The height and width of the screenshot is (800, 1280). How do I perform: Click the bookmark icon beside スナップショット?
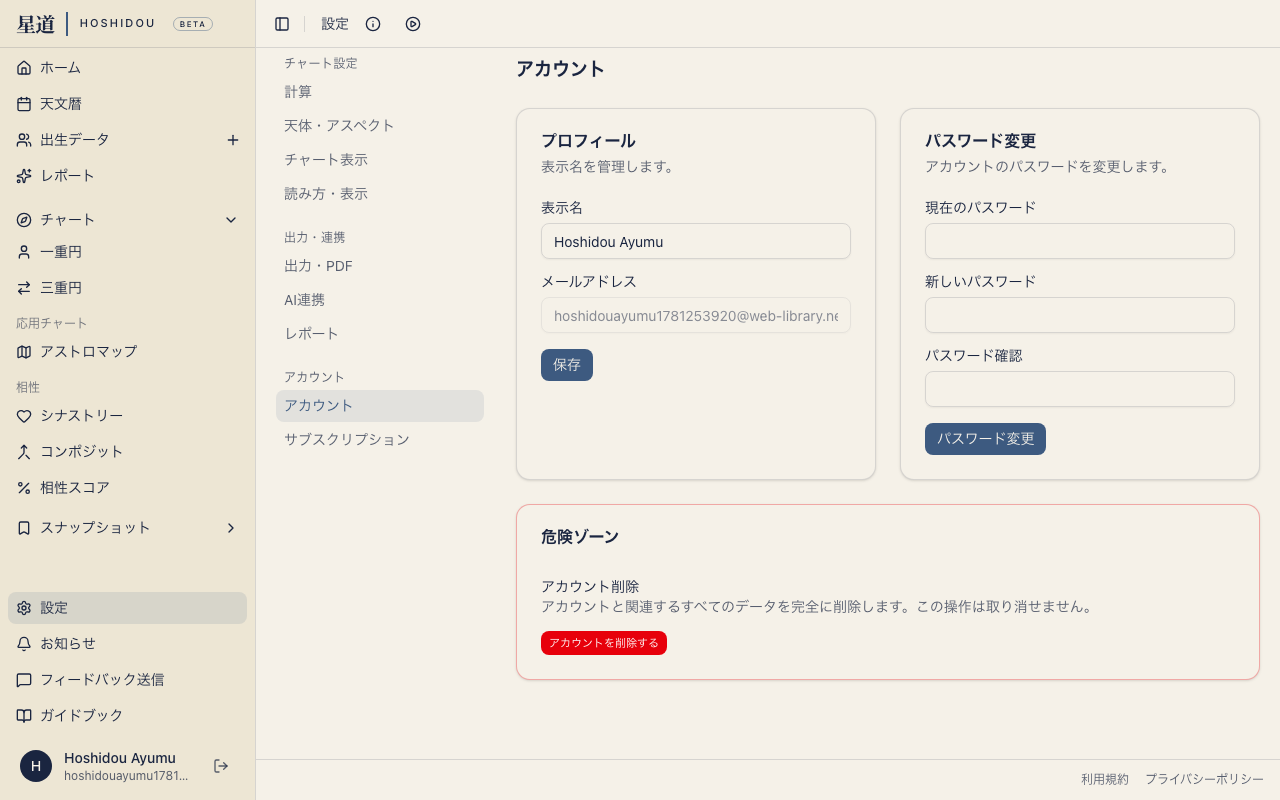click(x=24, y=528)
